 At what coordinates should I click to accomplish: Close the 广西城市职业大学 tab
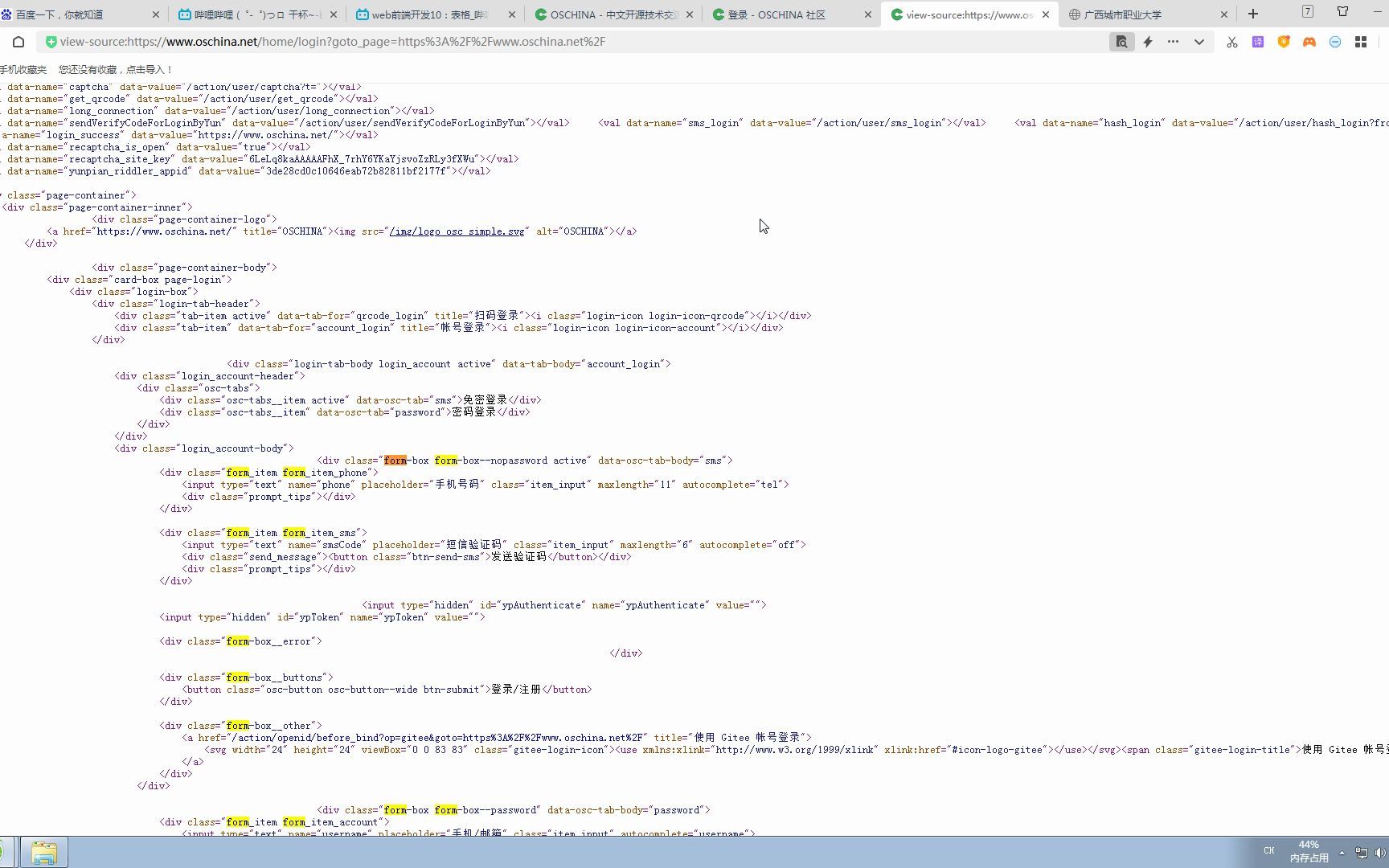click(1223, 14)
